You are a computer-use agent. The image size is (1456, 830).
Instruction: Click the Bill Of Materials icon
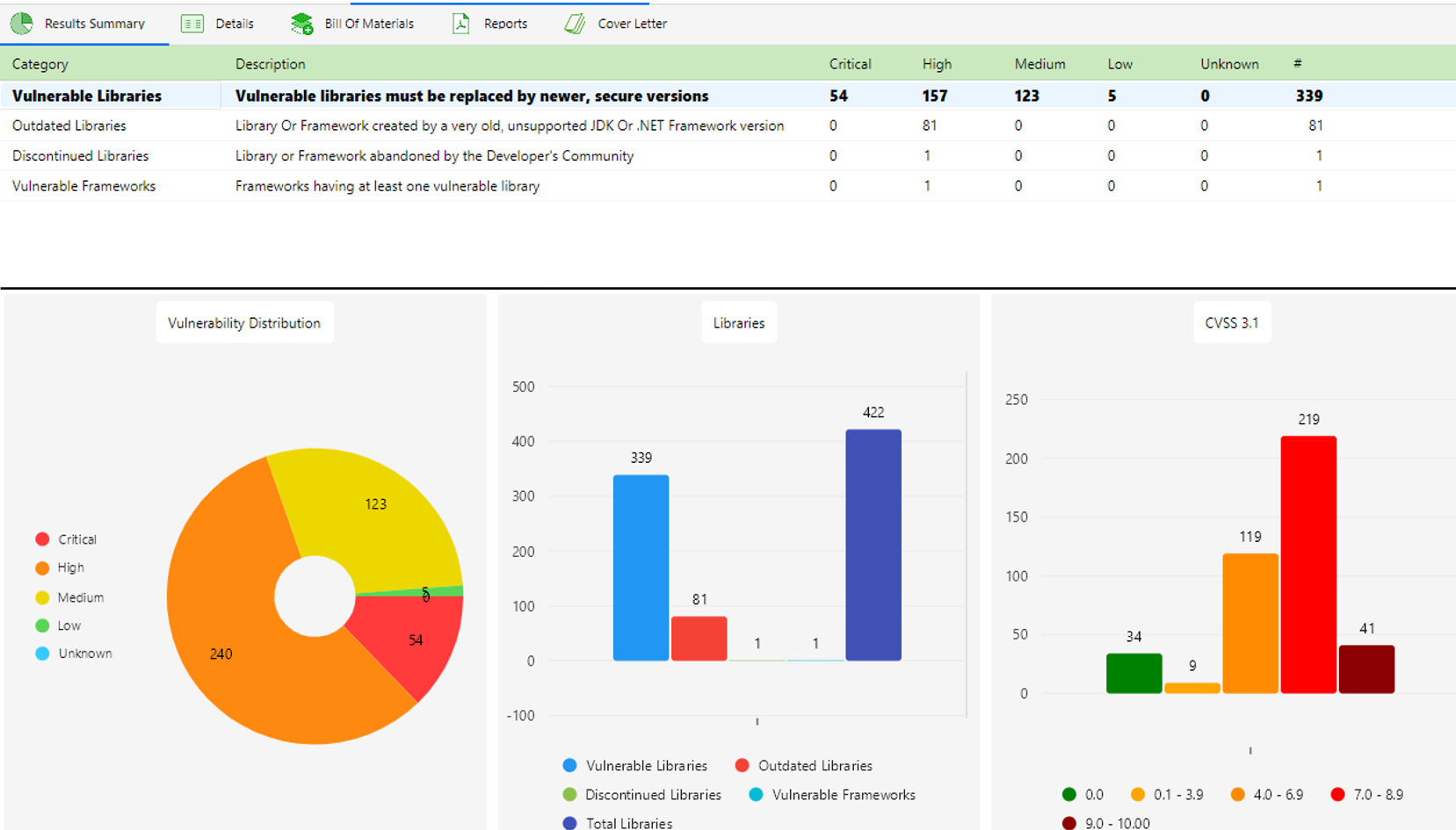pos(301,24)
